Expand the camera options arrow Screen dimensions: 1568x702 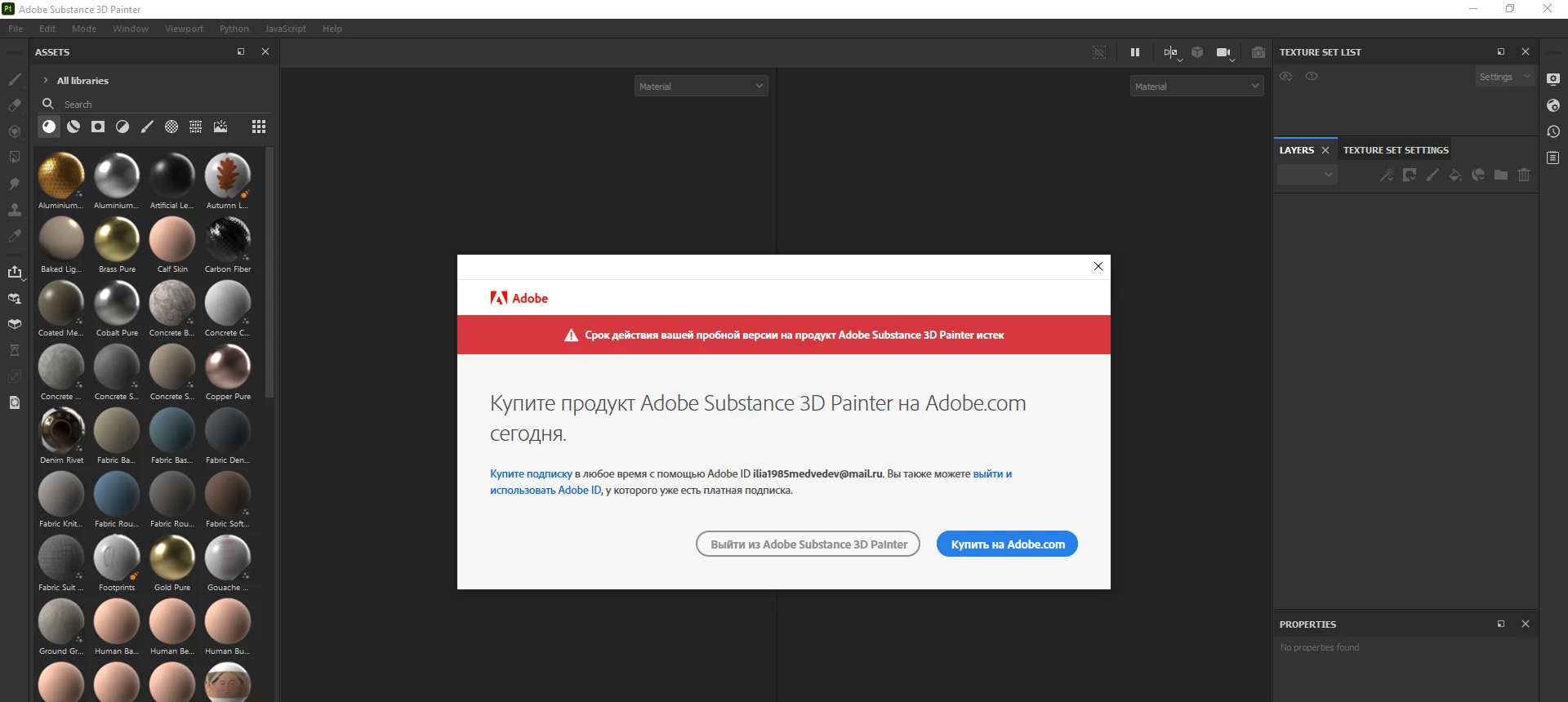1232,60
